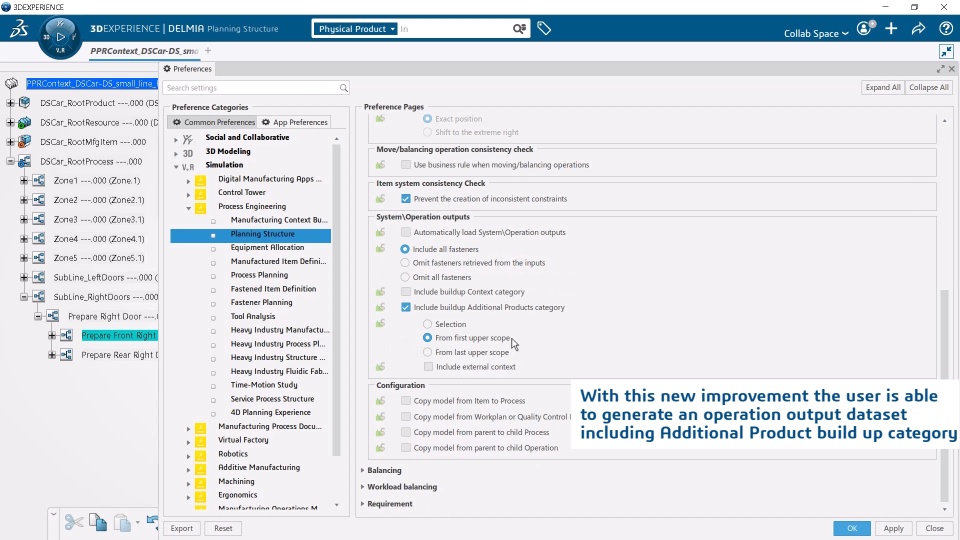Click the Robotics folder icon
960x540 pixels.
point(200,455)
